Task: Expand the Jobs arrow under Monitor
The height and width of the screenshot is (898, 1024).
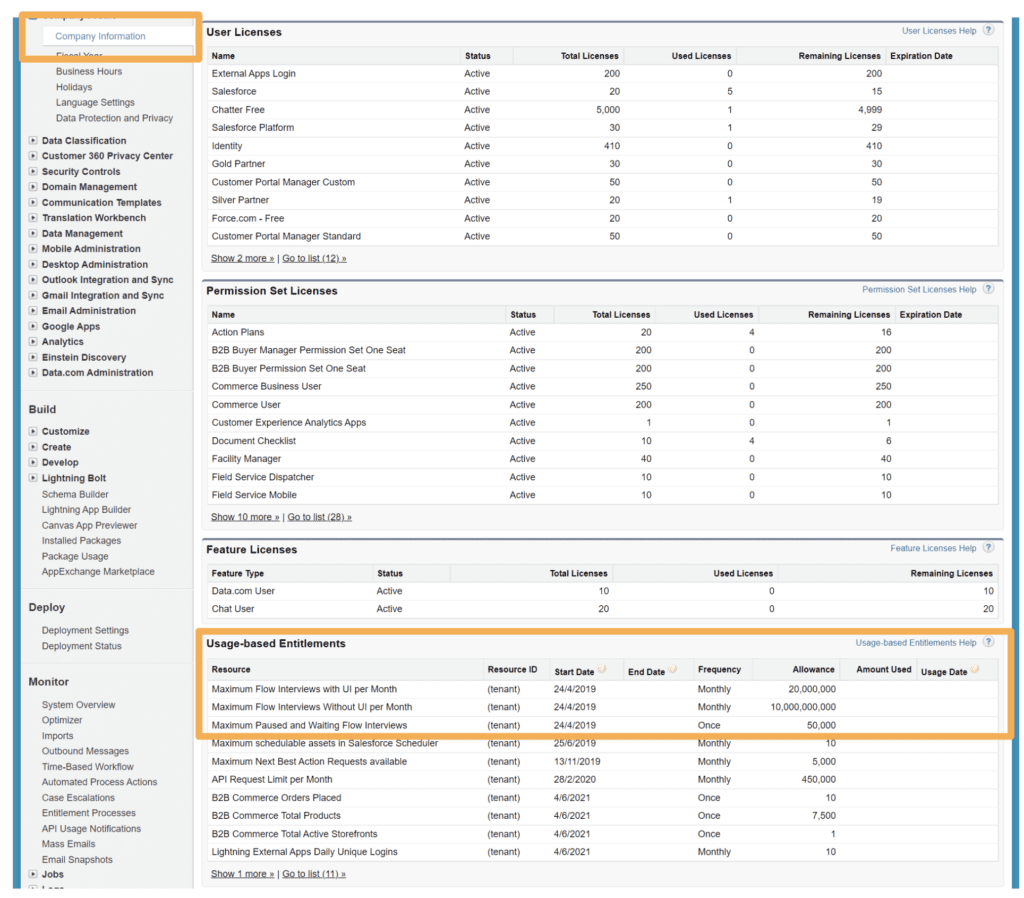Action: click(33, 874)
